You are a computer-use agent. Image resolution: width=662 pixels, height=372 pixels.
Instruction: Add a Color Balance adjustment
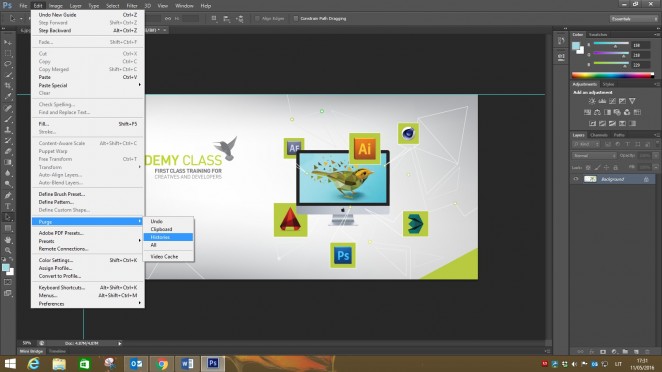point(597,112)
